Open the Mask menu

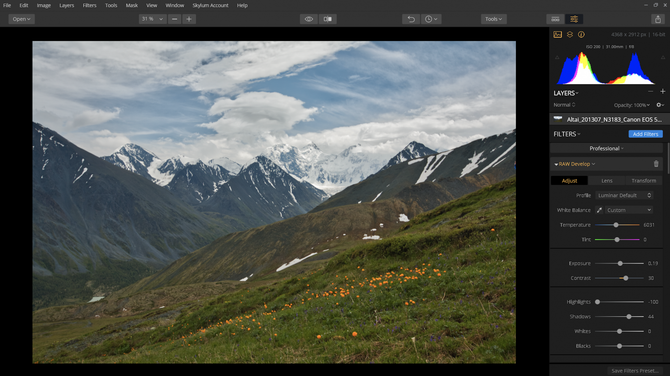(132, 6)
